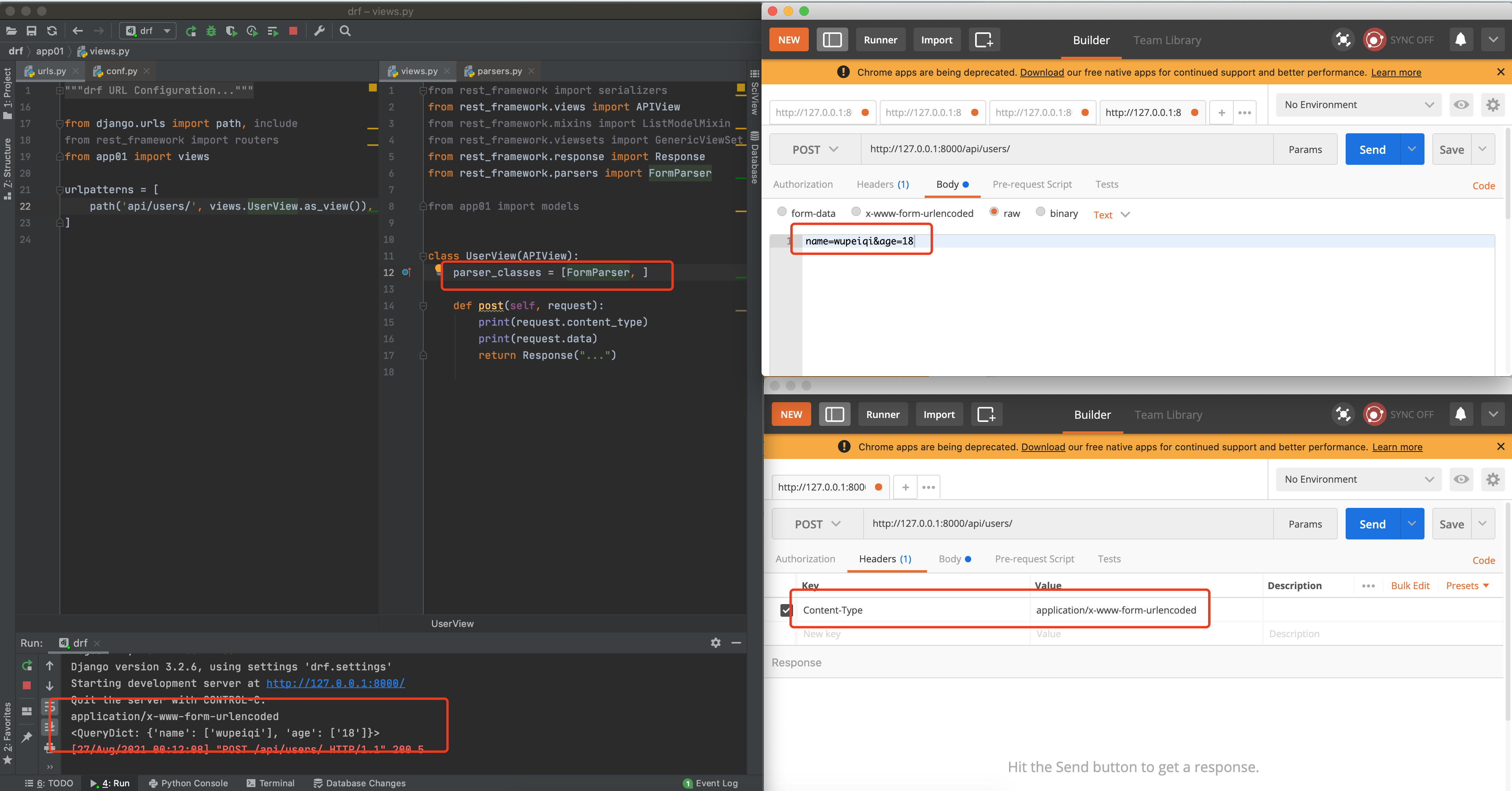Uncheck the Content-Type header checkbox
The image size is (1512, 791).
[786, 610]
